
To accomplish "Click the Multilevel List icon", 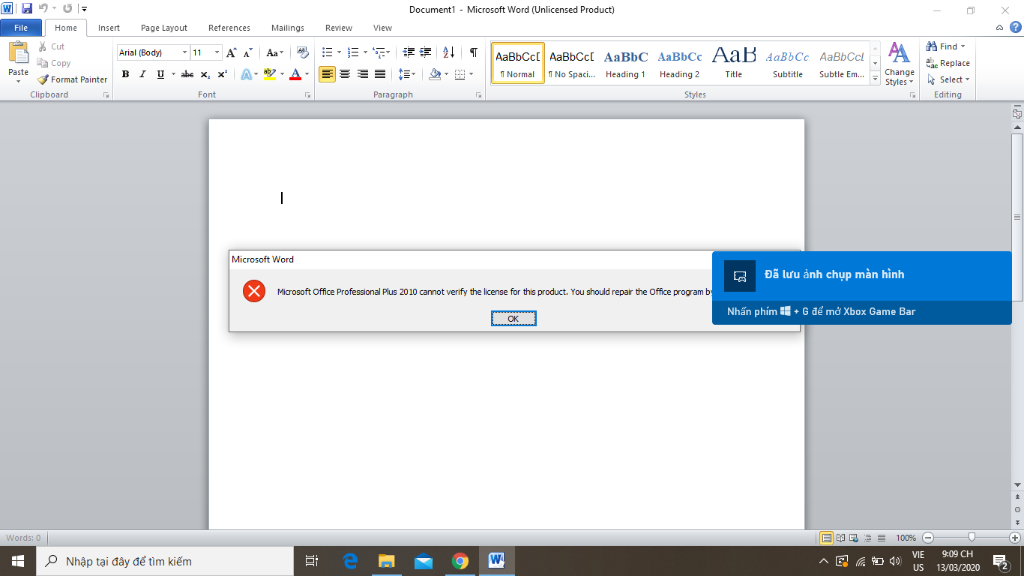I will (x=379, y=53).
